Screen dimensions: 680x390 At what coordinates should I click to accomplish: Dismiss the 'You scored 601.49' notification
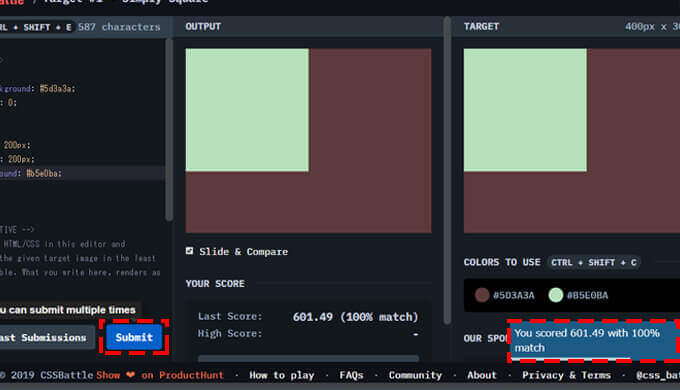pos(595,341)
